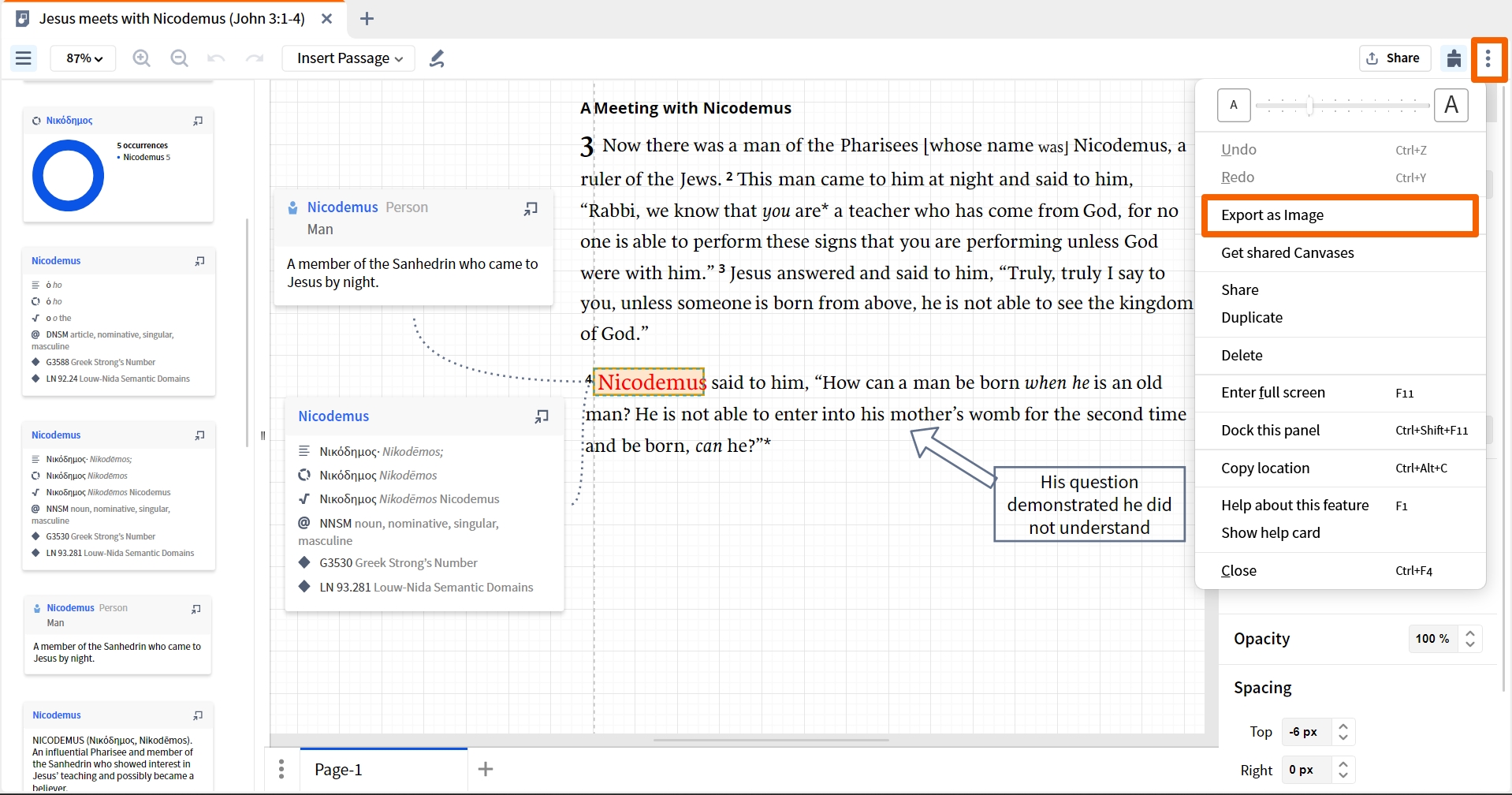
Task: Click LN 92.24 Louw-Nida entry in sidebar
Action: 117,379
